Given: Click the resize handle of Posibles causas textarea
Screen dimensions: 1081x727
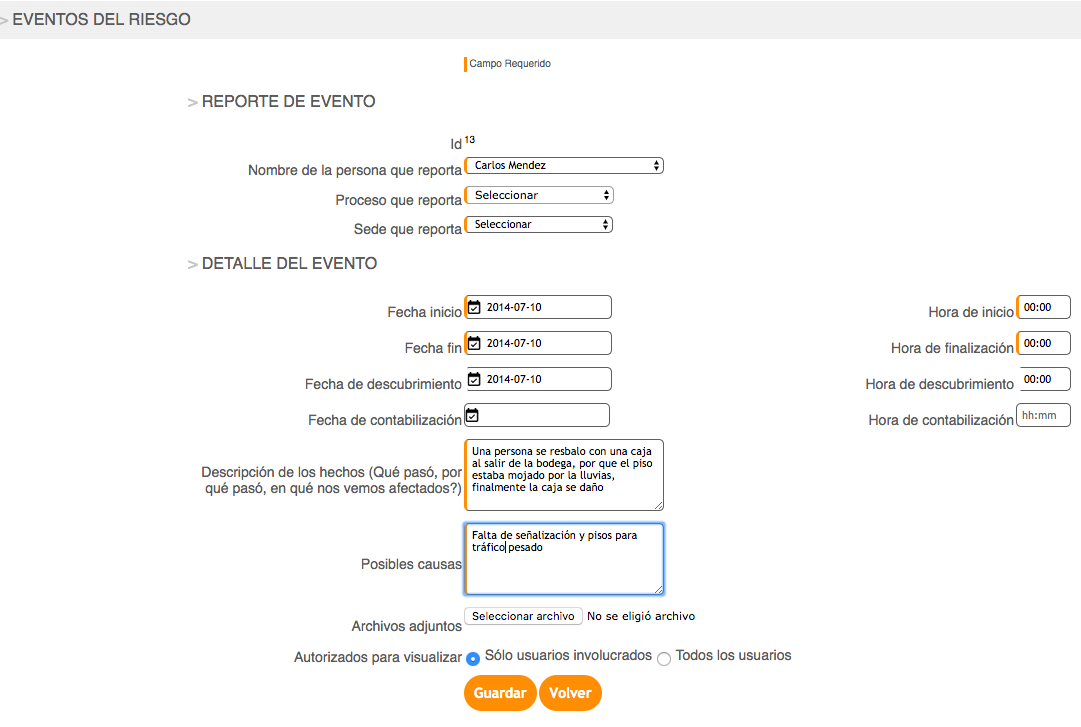Looking at the screenshot, I should pyautogui.click(x=658, y=589).
